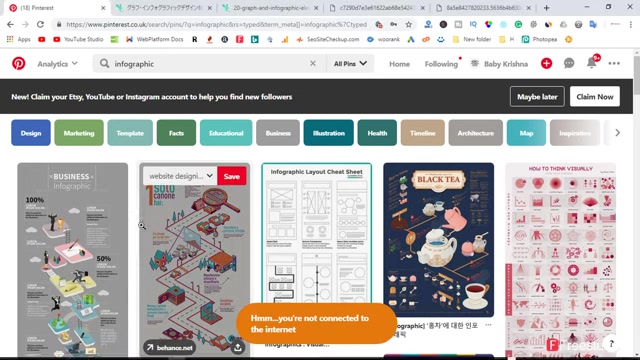The height and width of the screenshot is (360, 640).
Task: Open the messages speech bubble icon
Action: point(569,63)
